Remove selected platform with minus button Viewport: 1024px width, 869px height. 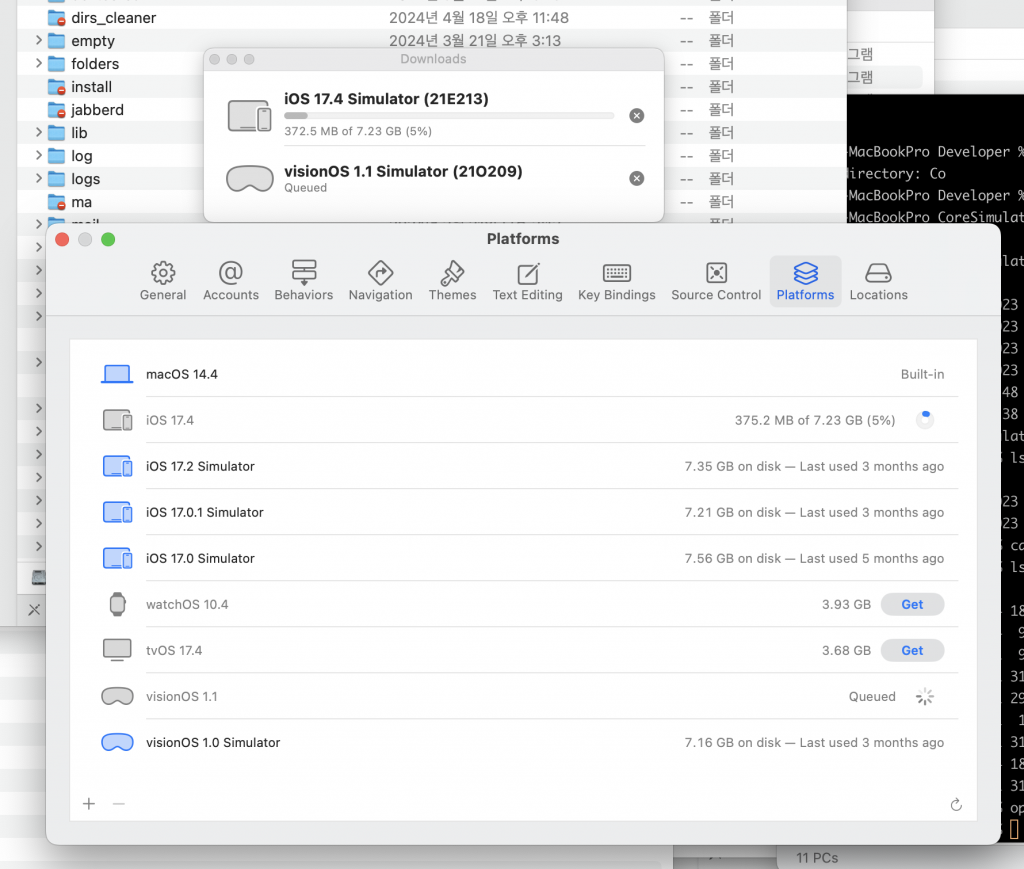tap(118, 804)
